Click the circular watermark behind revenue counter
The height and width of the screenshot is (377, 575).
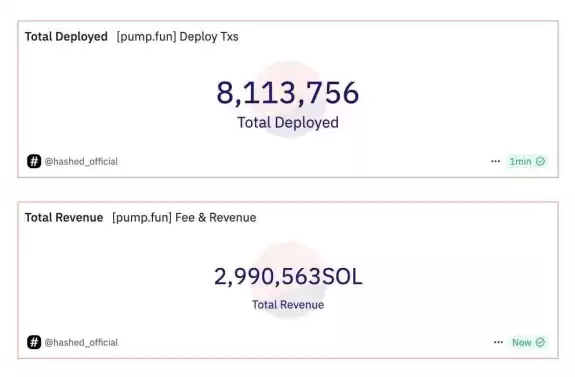tap(288, 280)
